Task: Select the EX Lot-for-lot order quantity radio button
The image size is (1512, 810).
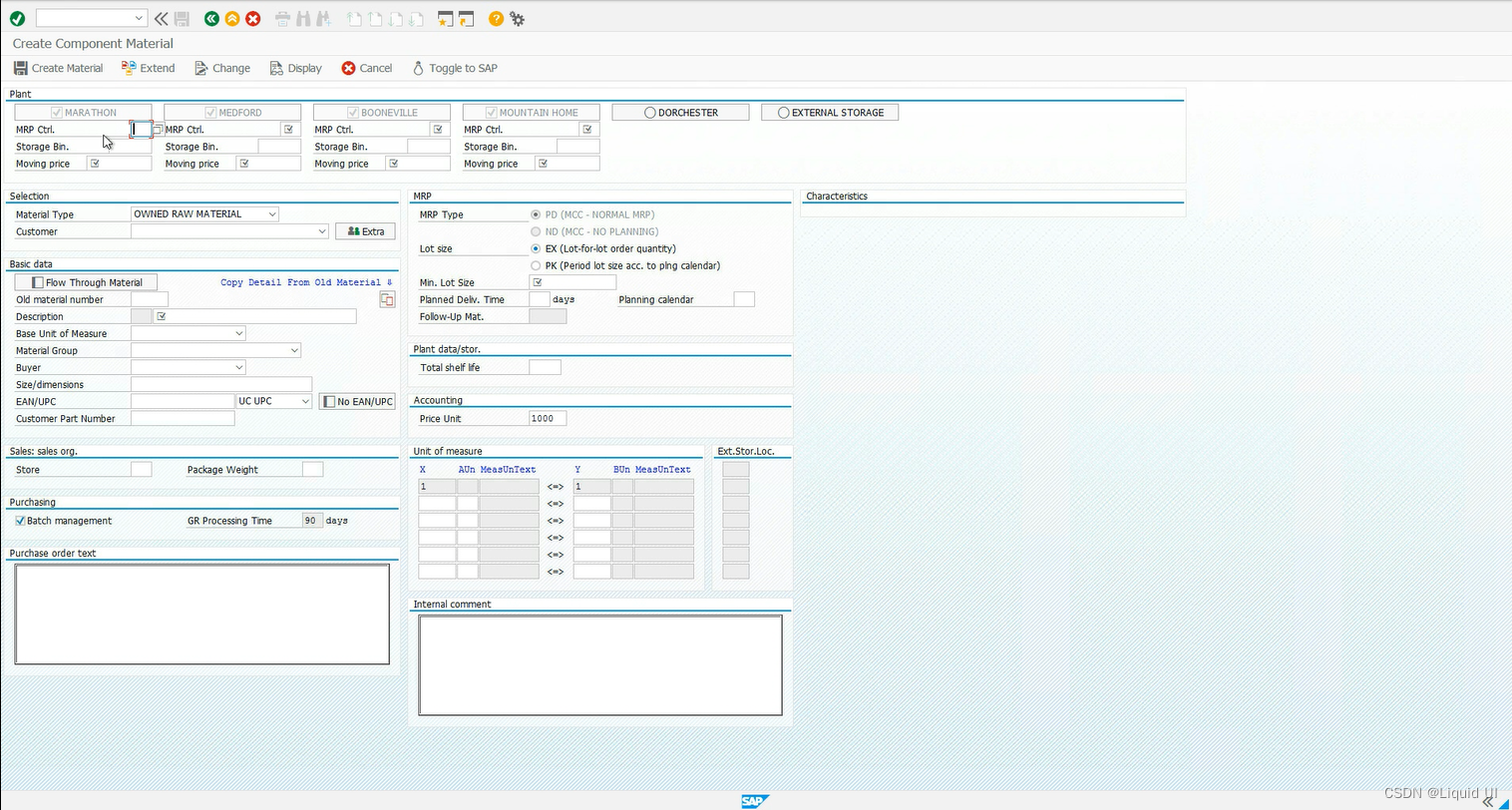Action: pos(536,248)
